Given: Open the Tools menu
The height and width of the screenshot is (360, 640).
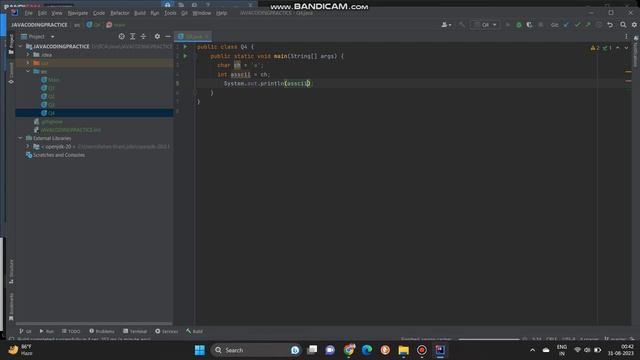Looking at the screenshot, I should tap(170, 13).
